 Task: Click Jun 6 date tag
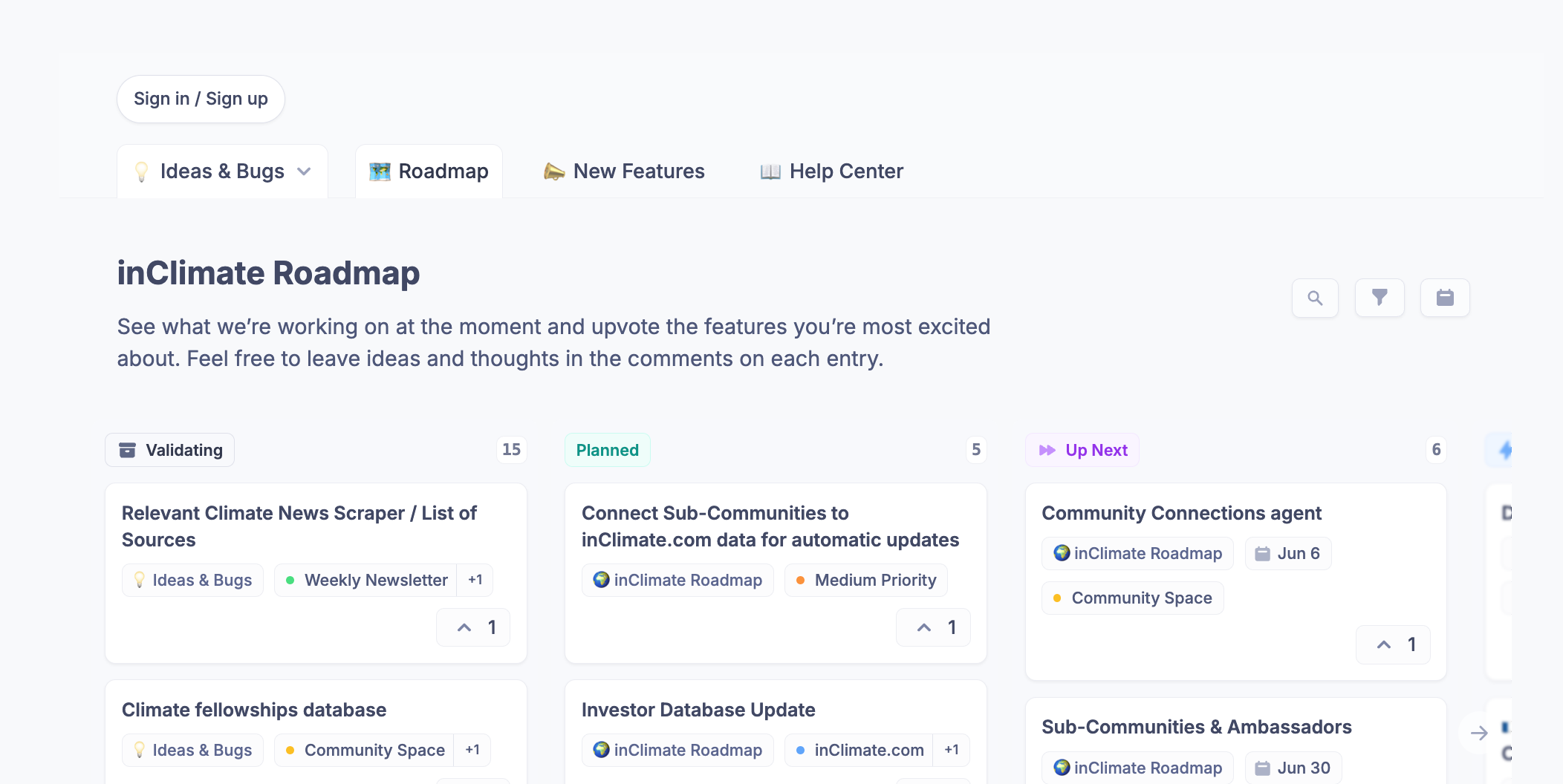[x=1288, y=553]
